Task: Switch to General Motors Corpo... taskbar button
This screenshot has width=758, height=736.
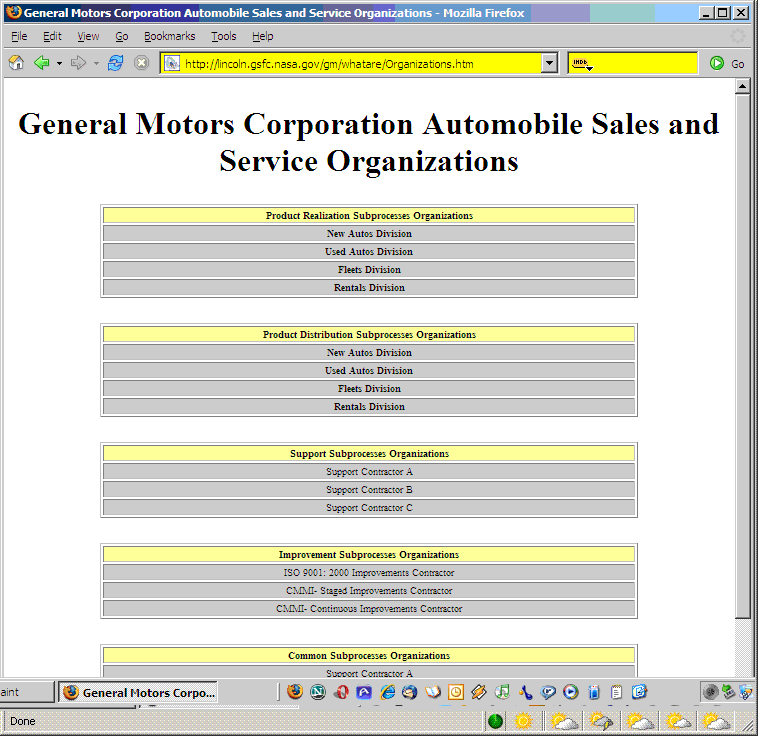Action: pos(138,692)
